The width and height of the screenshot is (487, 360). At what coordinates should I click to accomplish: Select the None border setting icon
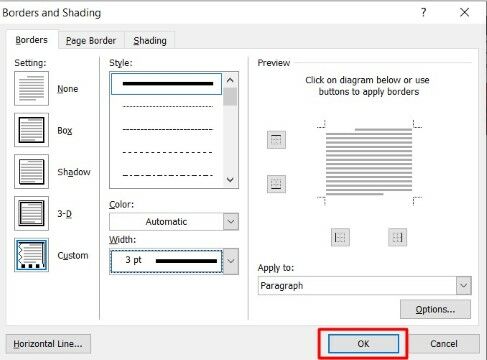[31, 88]
